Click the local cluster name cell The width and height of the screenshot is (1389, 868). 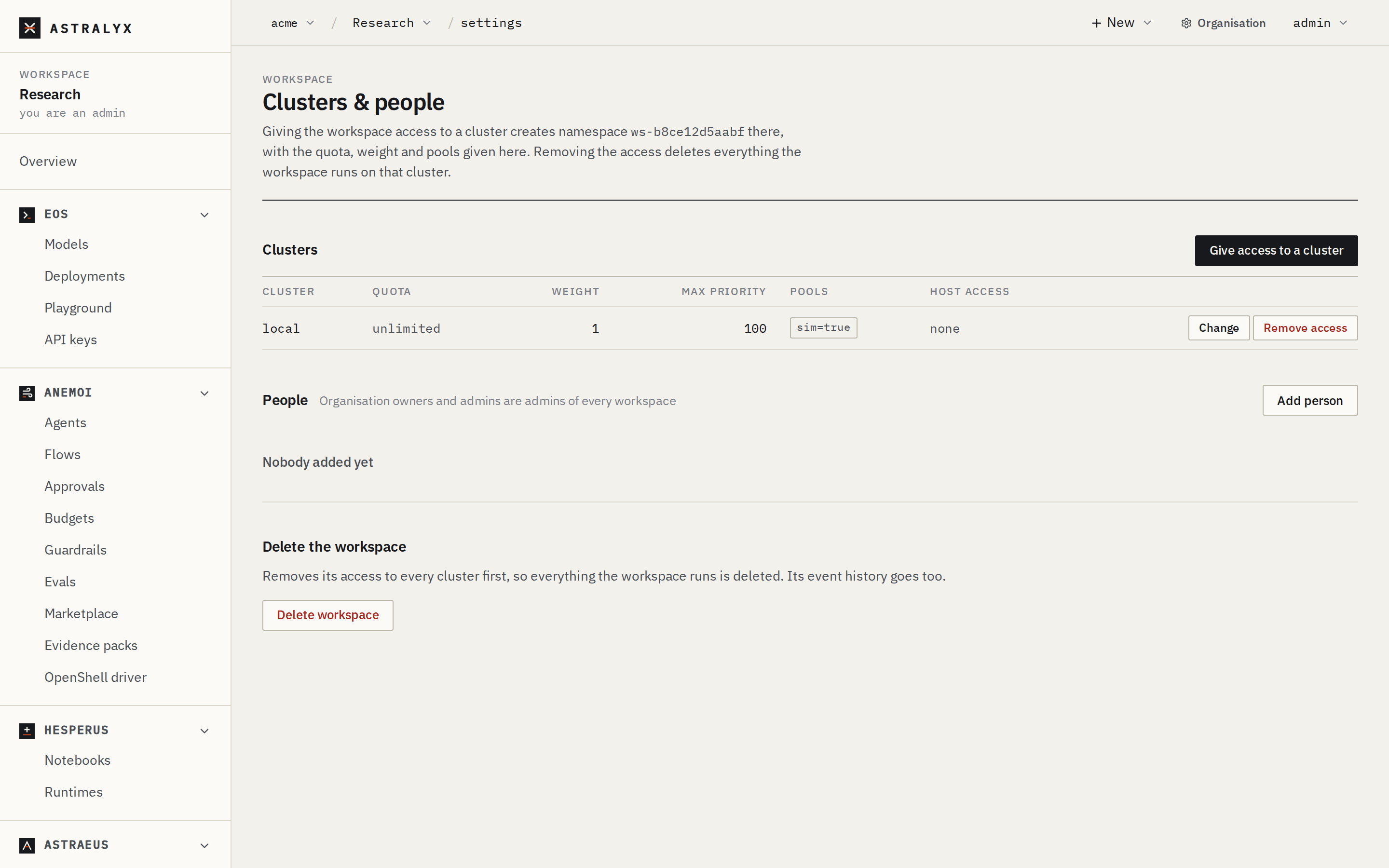click(281, 329)
